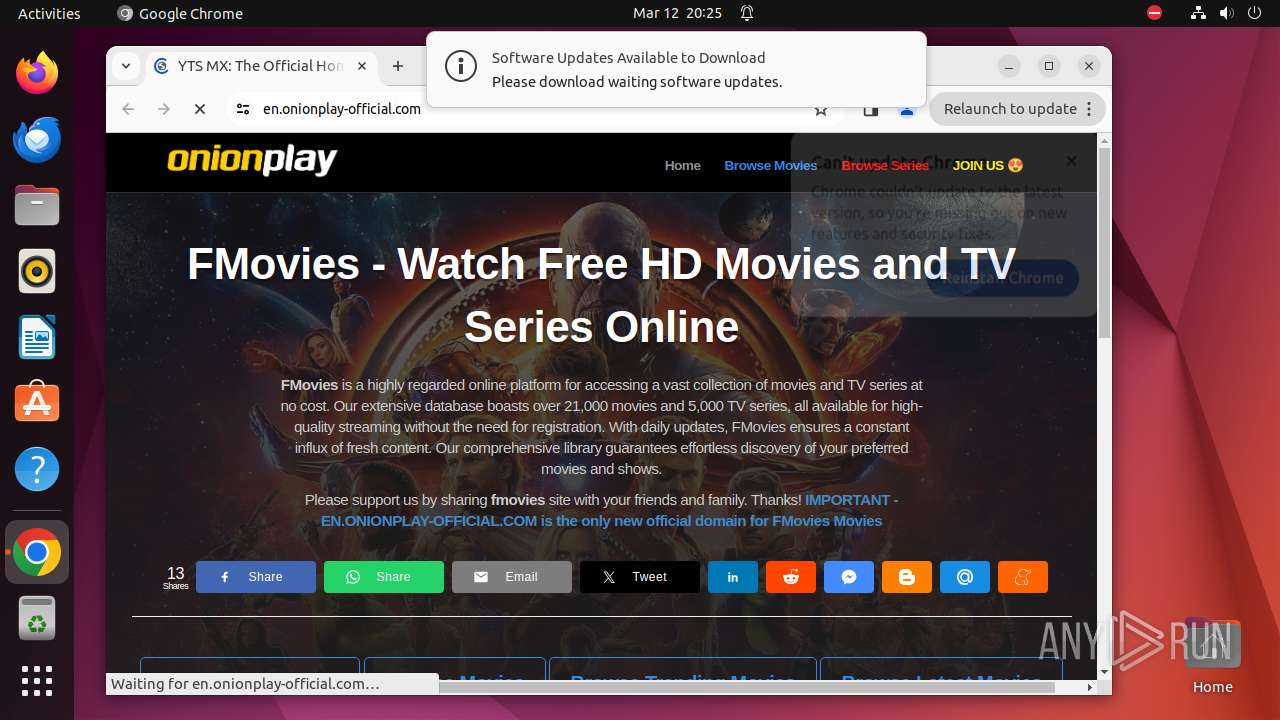Viewport: 1280px width, 720px height.
Task: Stop loading the page
Action: tap(200, 109)
